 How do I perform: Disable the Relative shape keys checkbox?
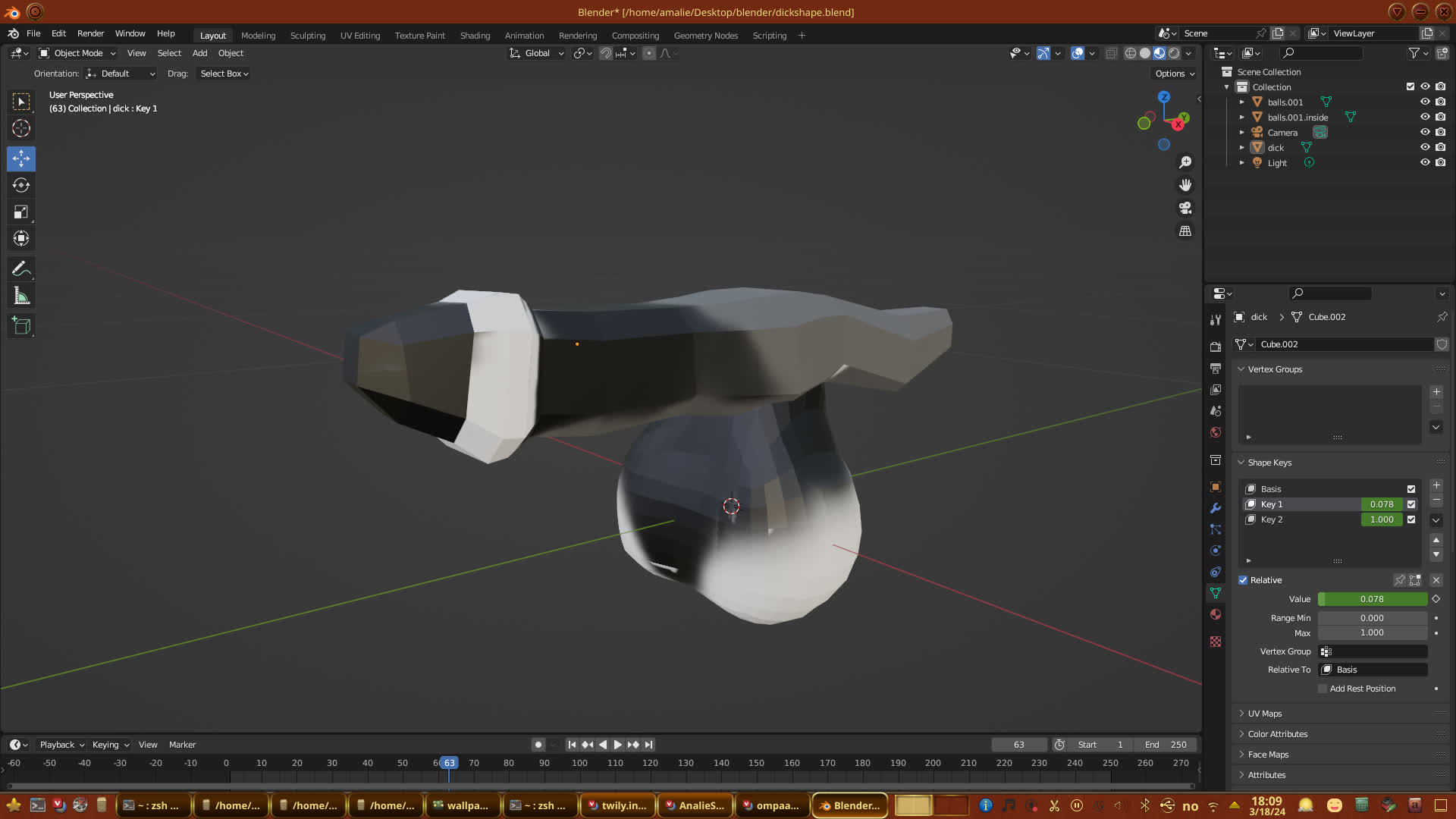[1243, 580]
